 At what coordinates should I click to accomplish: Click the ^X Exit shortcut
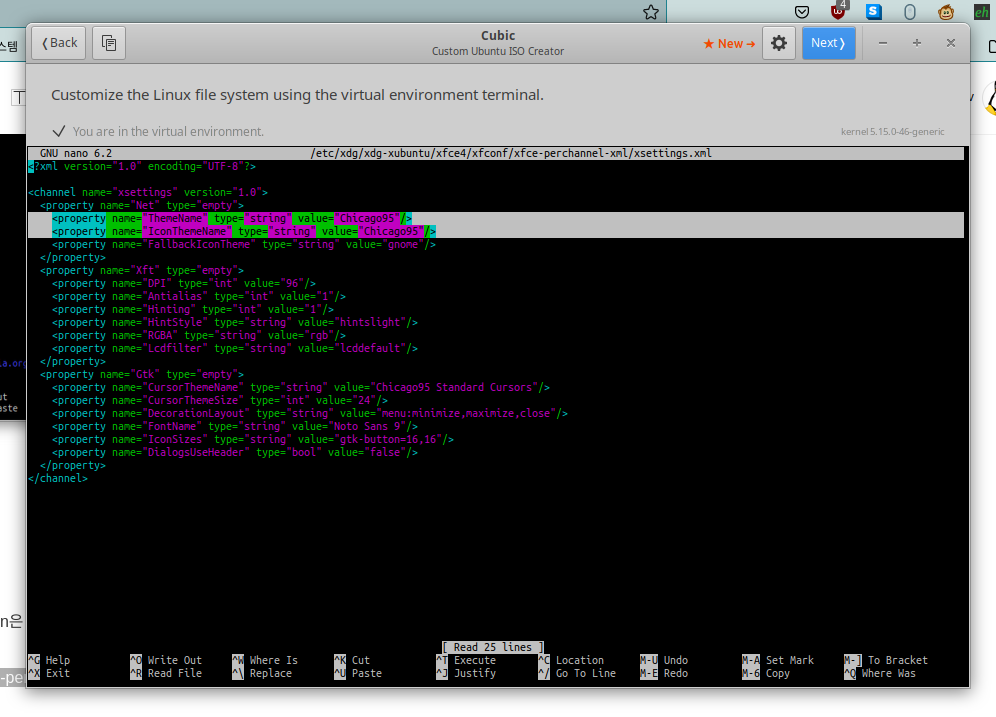tap(50, 673)
